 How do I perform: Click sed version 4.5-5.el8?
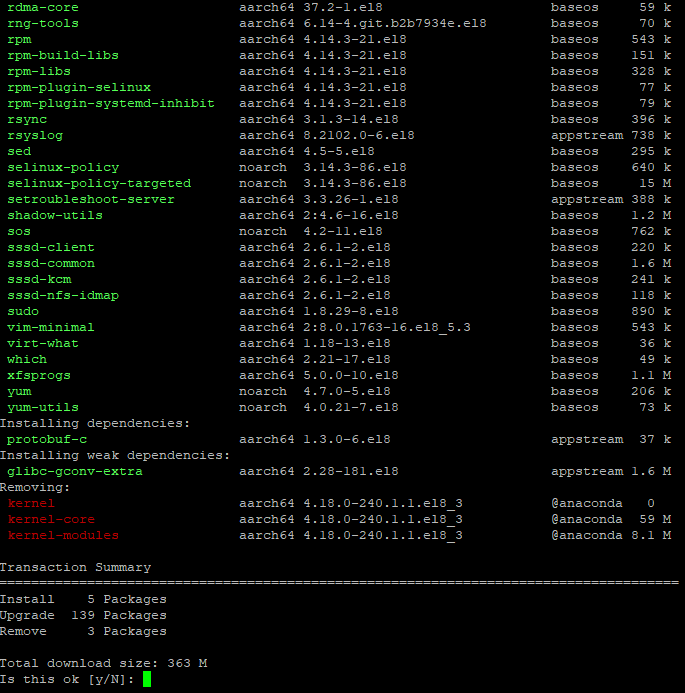click(339, 151)
